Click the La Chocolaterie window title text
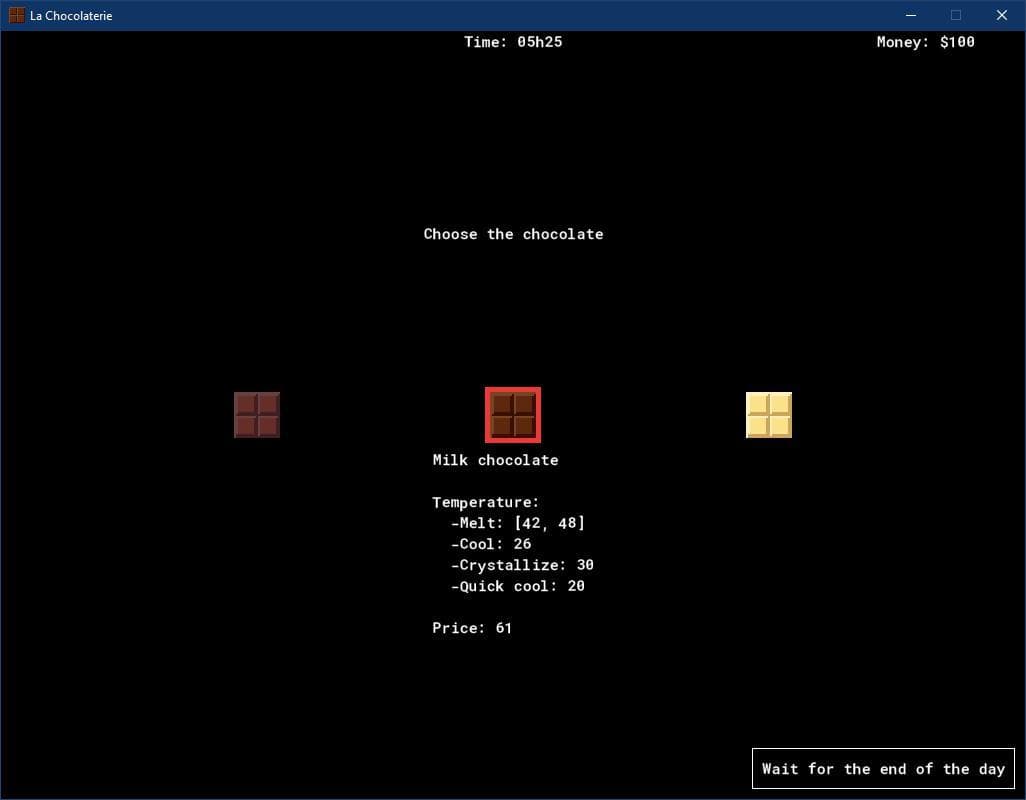The height and width of the screenshot is (800, 1026). [x=71, y=16]
